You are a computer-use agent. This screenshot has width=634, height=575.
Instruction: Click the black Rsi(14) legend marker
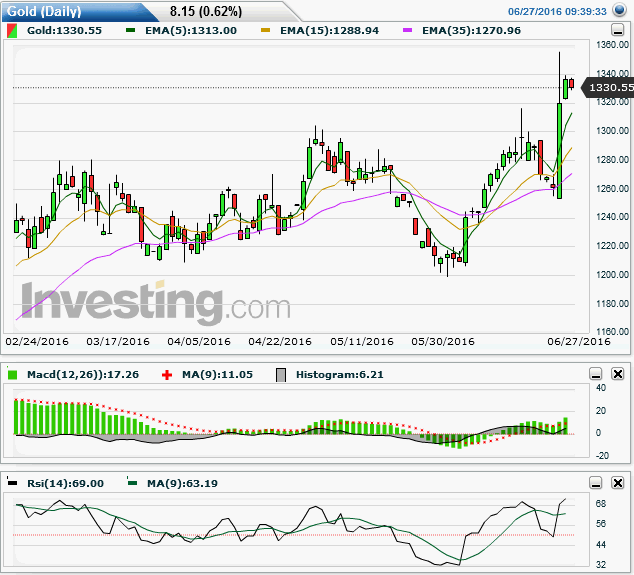(x=13, y=483)
